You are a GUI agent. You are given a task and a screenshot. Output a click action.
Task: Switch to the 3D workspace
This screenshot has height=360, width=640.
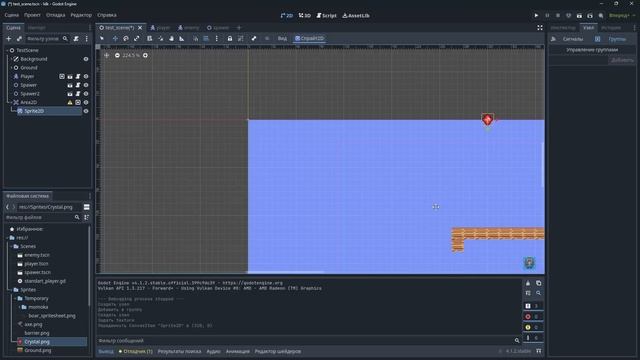[x=304, y=16]
